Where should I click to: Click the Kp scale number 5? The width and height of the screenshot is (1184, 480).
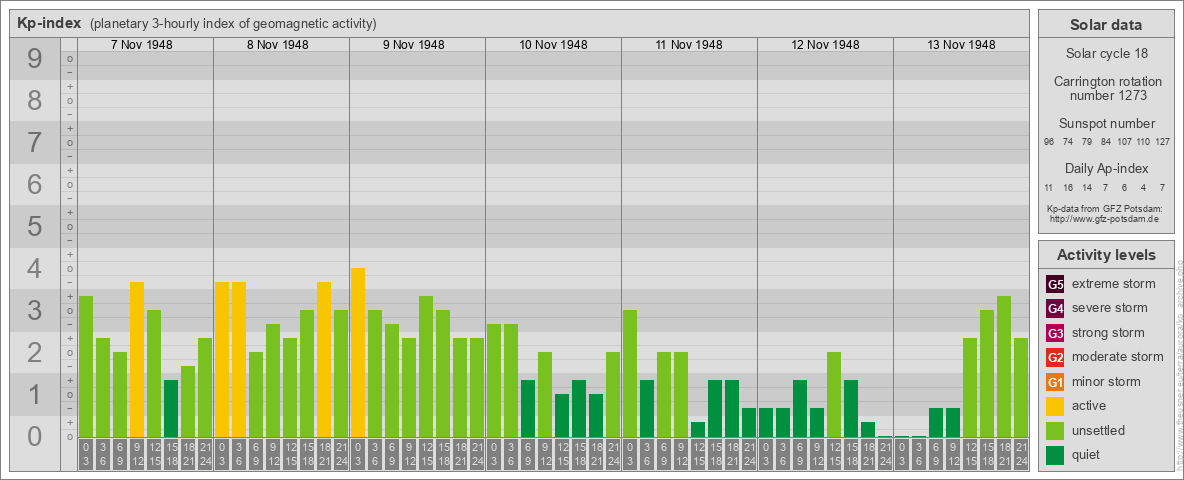(x=34, y=226)
